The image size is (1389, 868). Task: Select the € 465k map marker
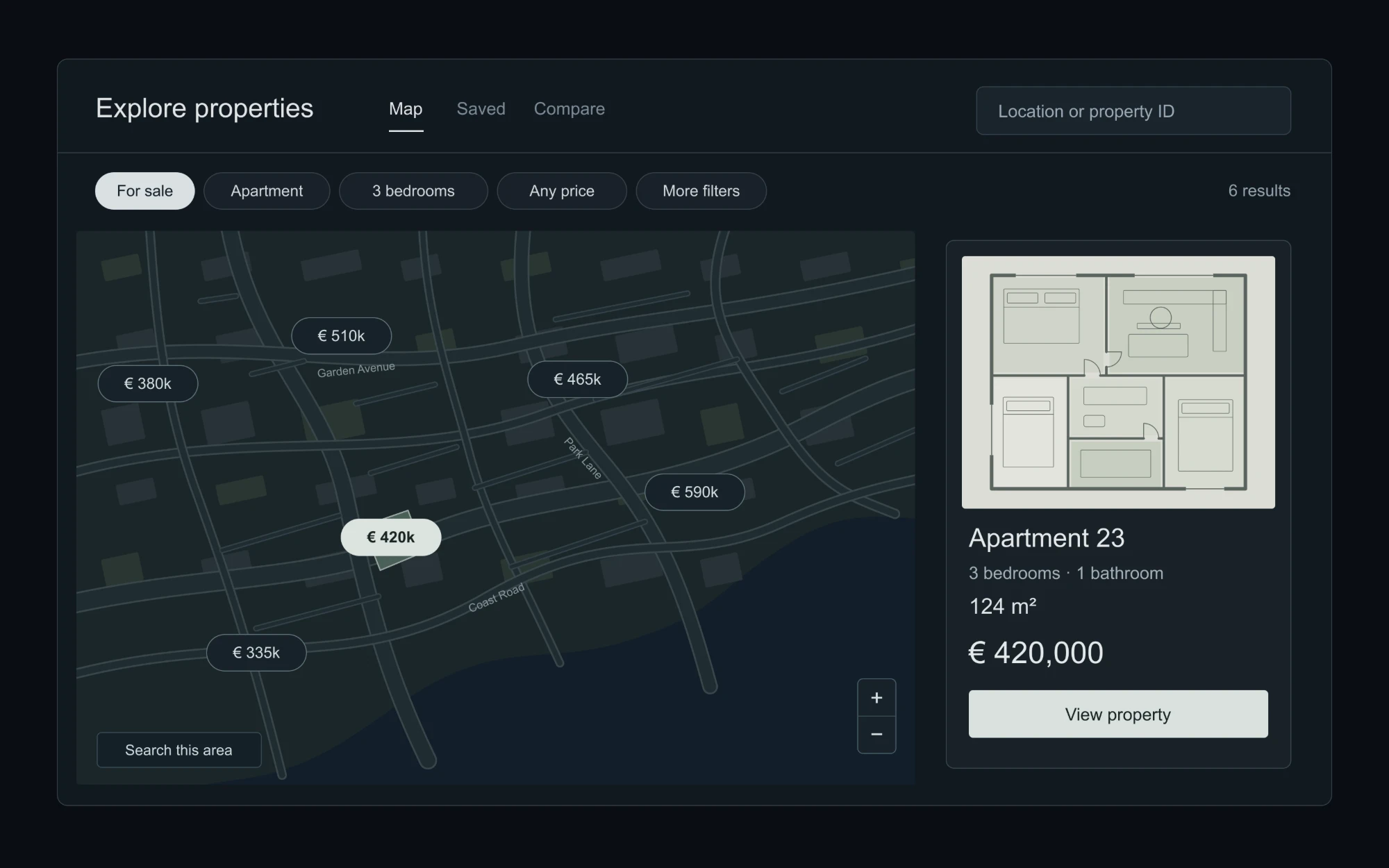577,379
